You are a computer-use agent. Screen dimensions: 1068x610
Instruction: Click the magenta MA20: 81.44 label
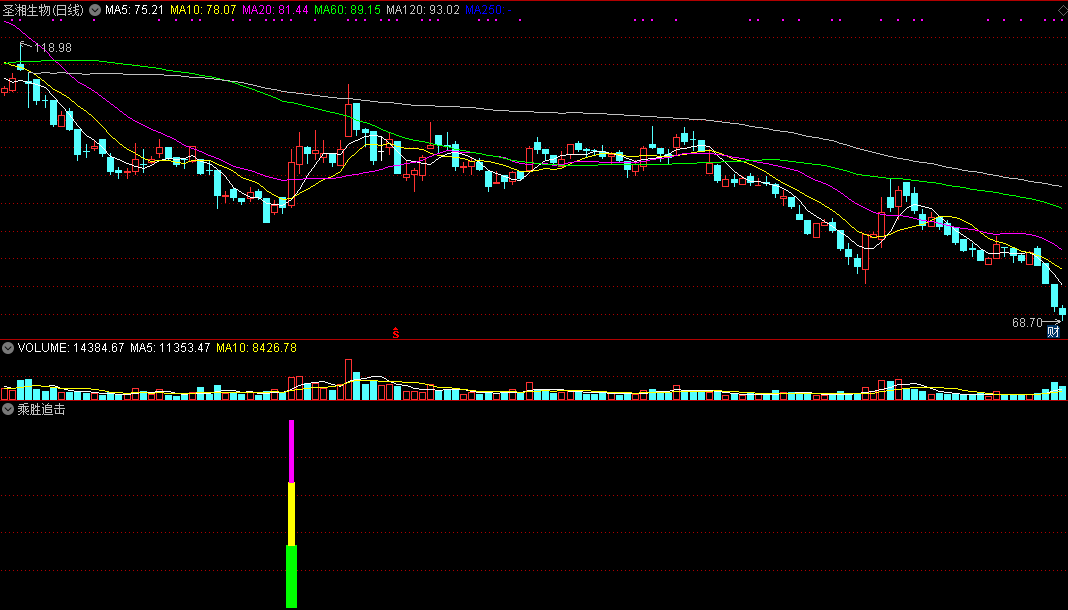(275, 10)
